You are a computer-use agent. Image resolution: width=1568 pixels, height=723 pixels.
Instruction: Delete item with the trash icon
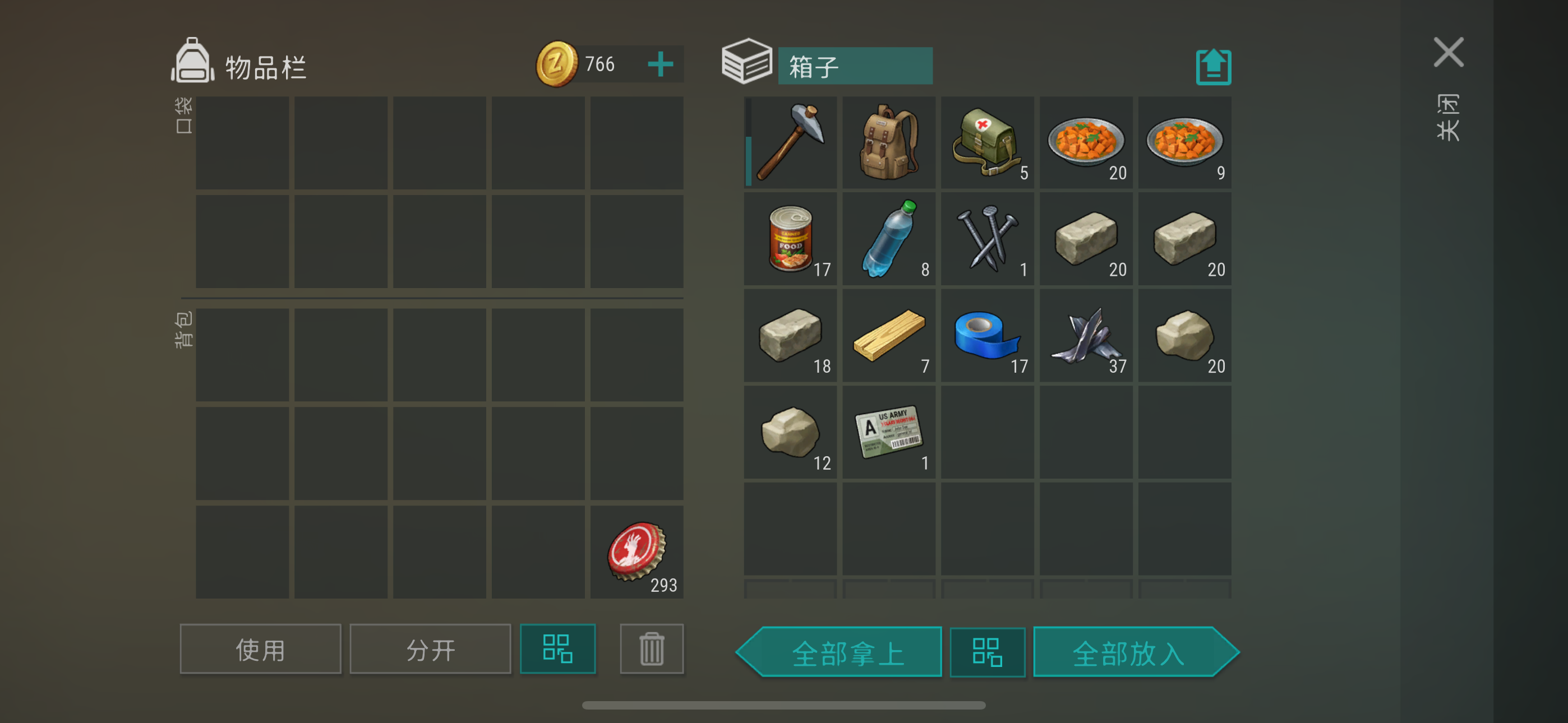(651, 649)
